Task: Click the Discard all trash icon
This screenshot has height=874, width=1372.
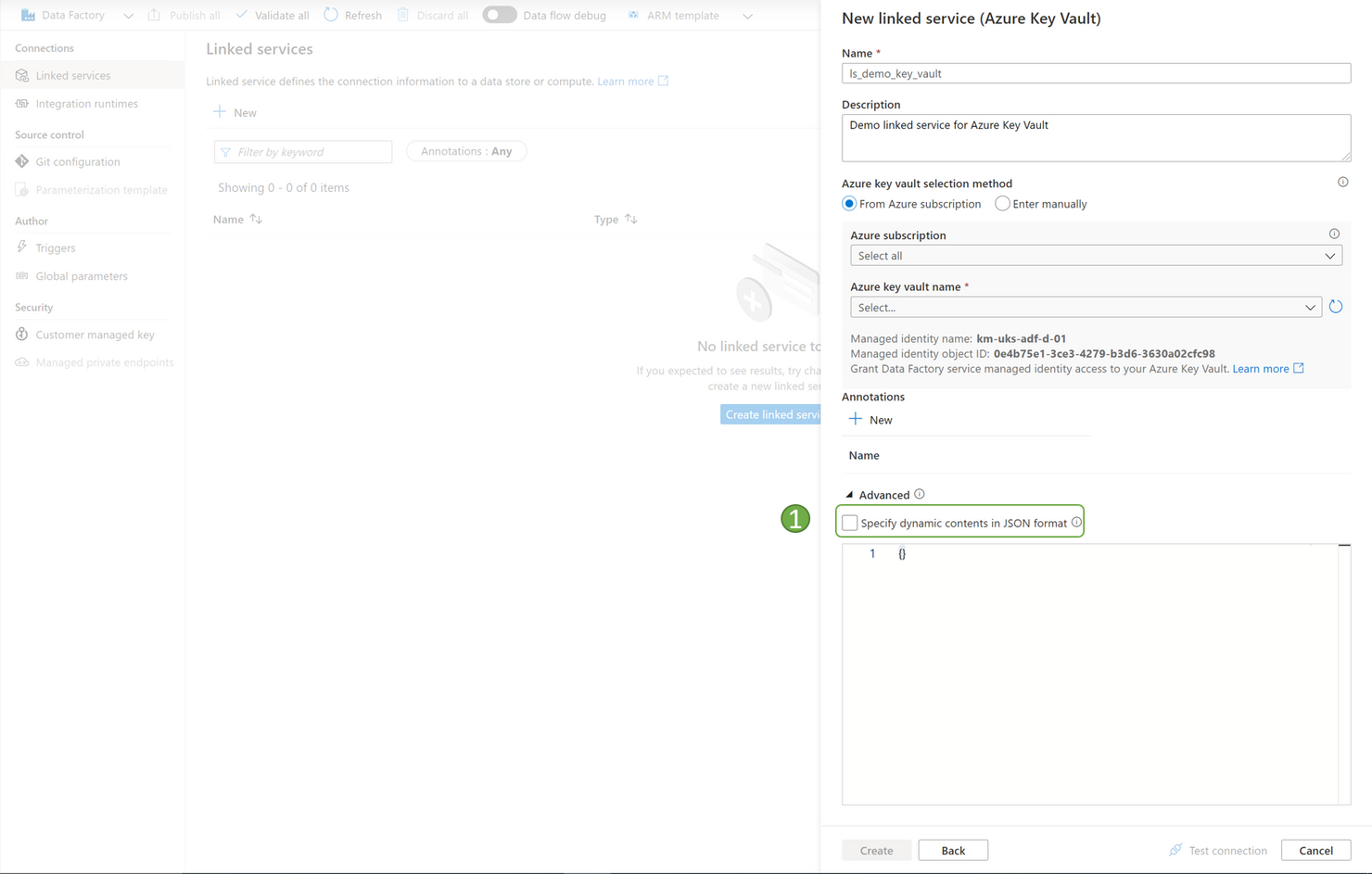Action: (403, 15)
